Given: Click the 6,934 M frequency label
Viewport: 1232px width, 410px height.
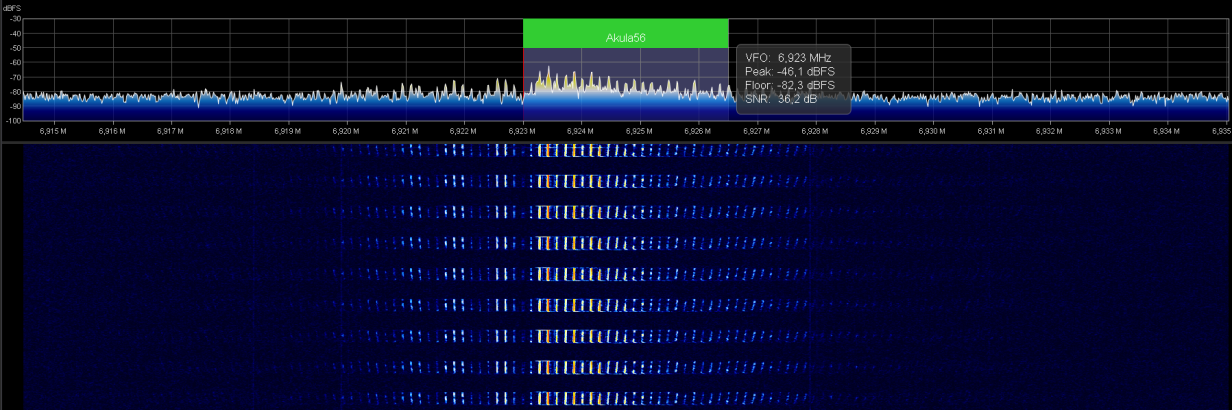Looking at the screenshot, I should pos(1167,131).
